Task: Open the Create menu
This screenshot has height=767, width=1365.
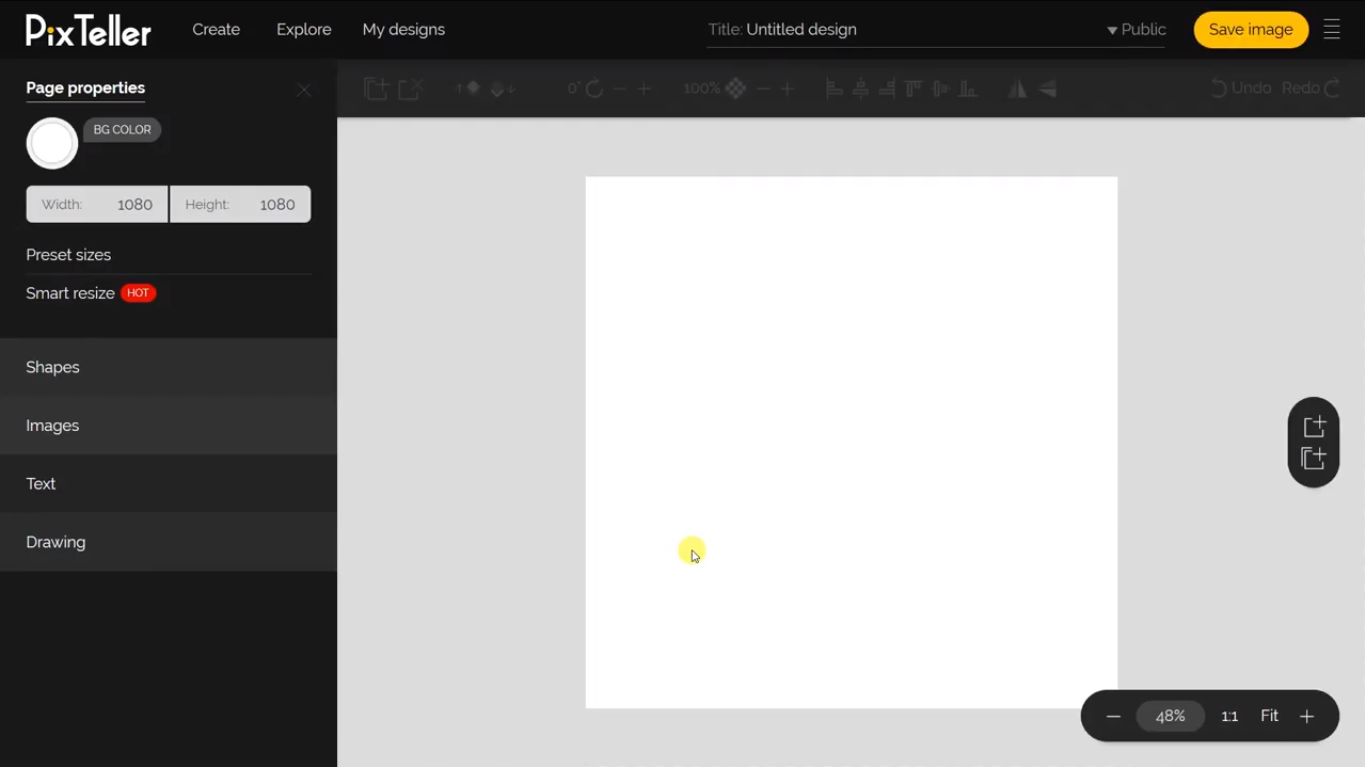Action: point(216,30)
